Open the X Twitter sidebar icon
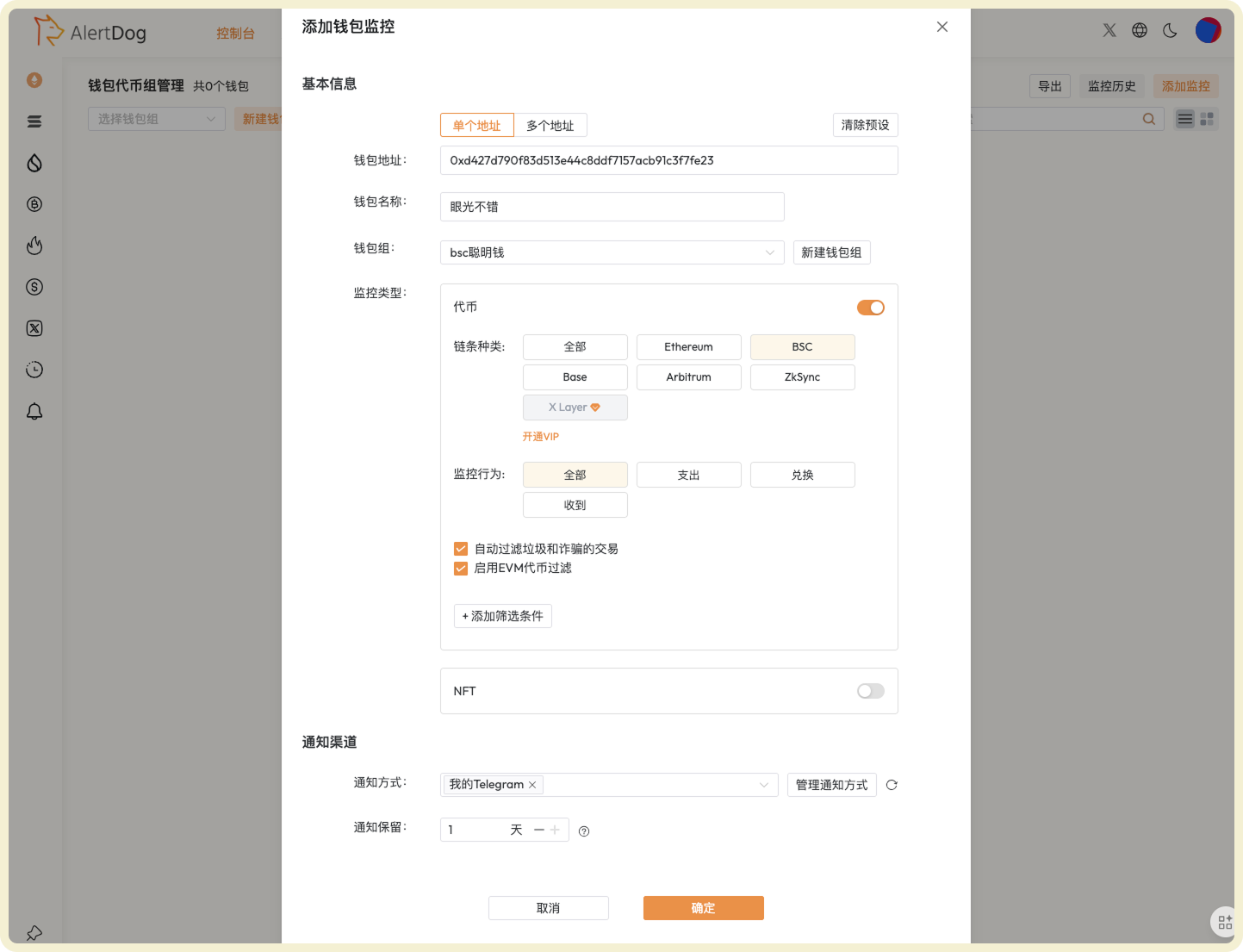The height and width of the screenshot is (952, 1243). 34,328
